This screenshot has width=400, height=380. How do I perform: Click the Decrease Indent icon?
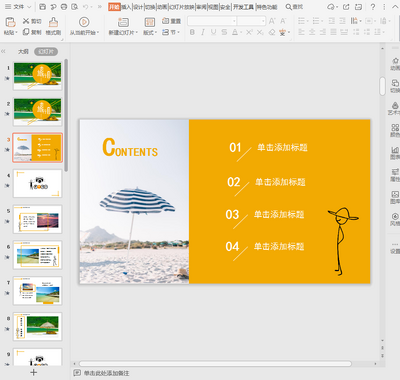pos(332,21)
